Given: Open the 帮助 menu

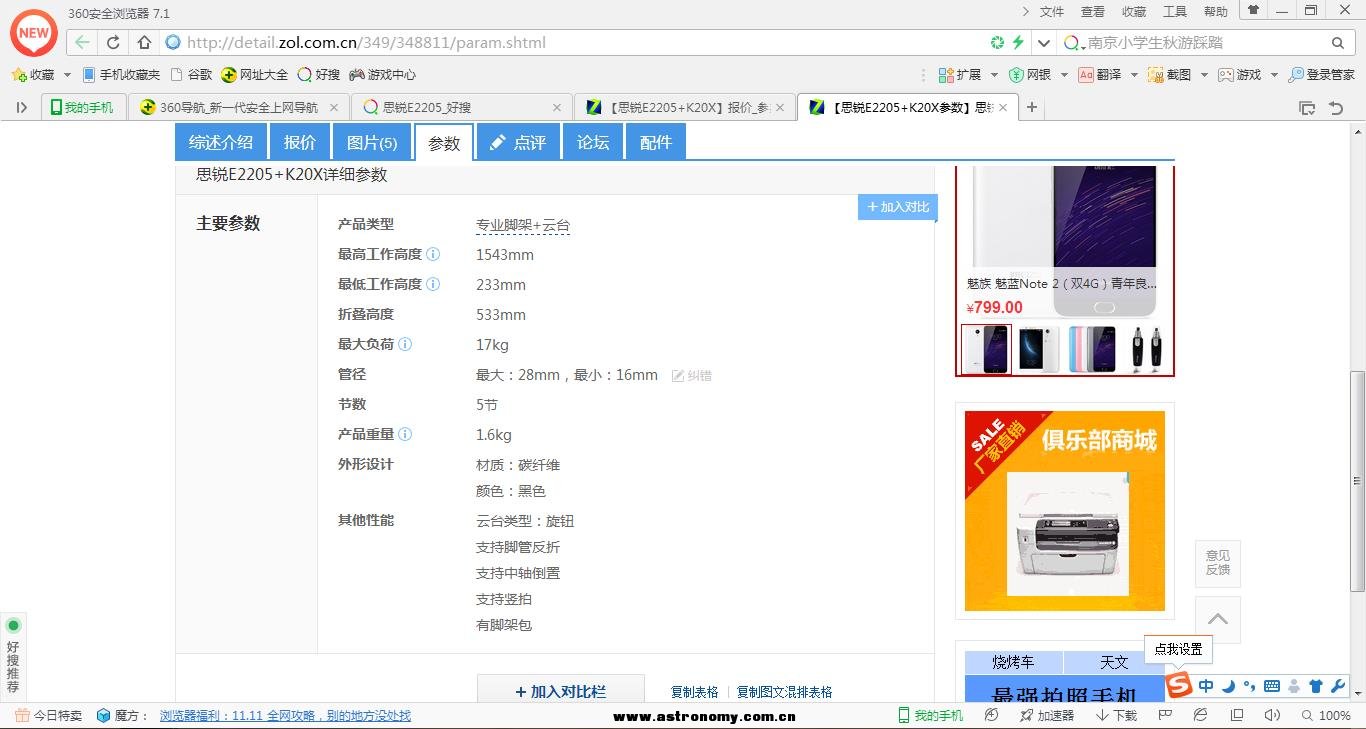Looking at the screenshot, I should point(1216,12).
